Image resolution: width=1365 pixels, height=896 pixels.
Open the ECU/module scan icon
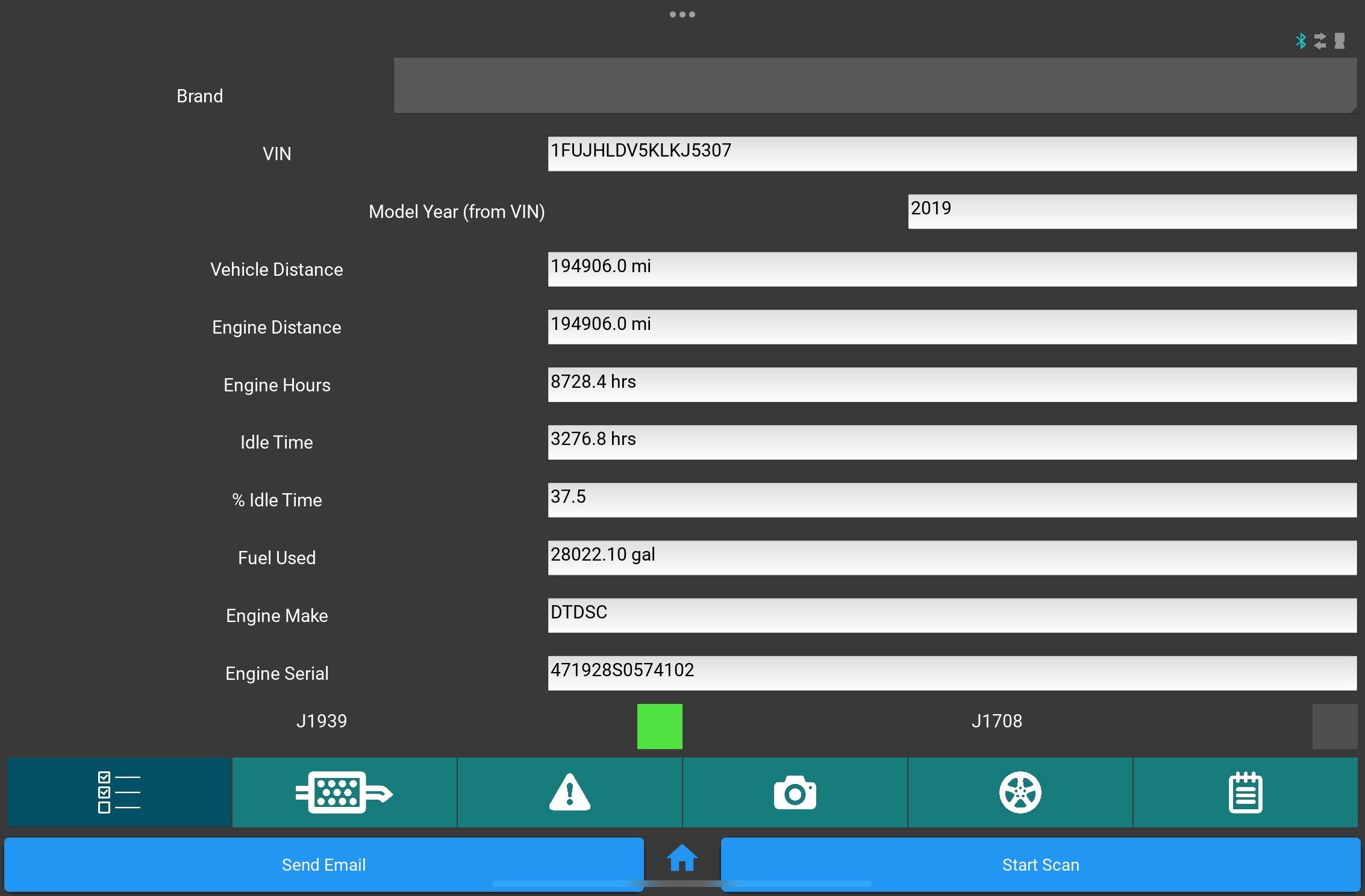[344, 791]
